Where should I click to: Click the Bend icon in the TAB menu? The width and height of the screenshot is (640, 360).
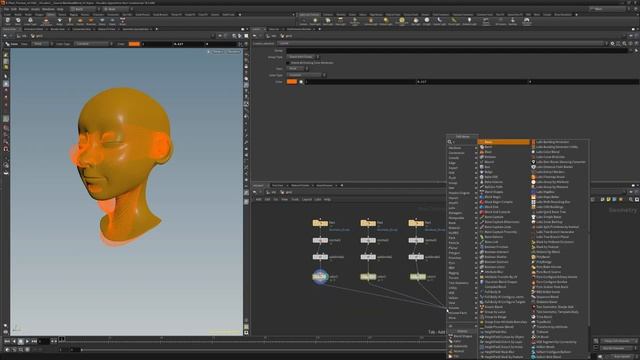tap(482, 147)
